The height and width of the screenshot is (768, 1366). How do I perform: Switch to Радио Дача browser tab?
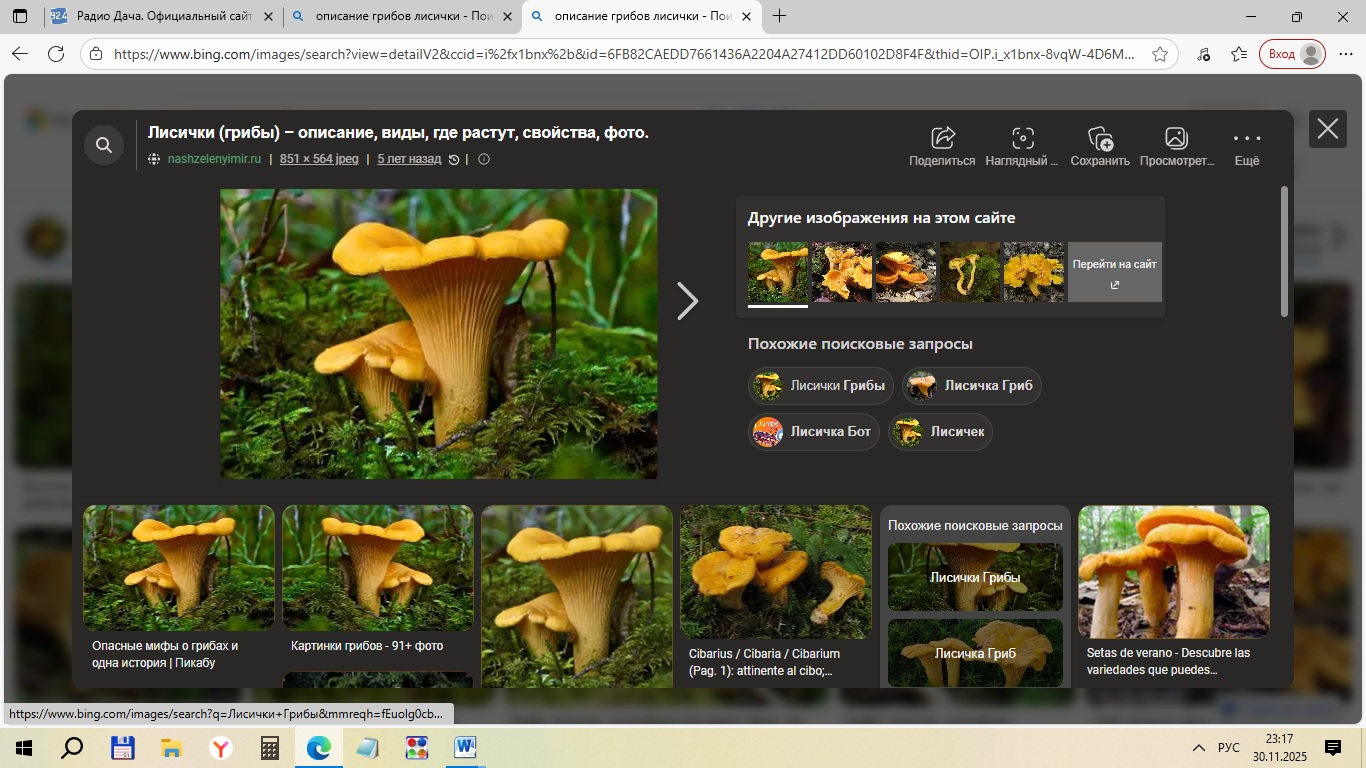click(x=160, y=17)
